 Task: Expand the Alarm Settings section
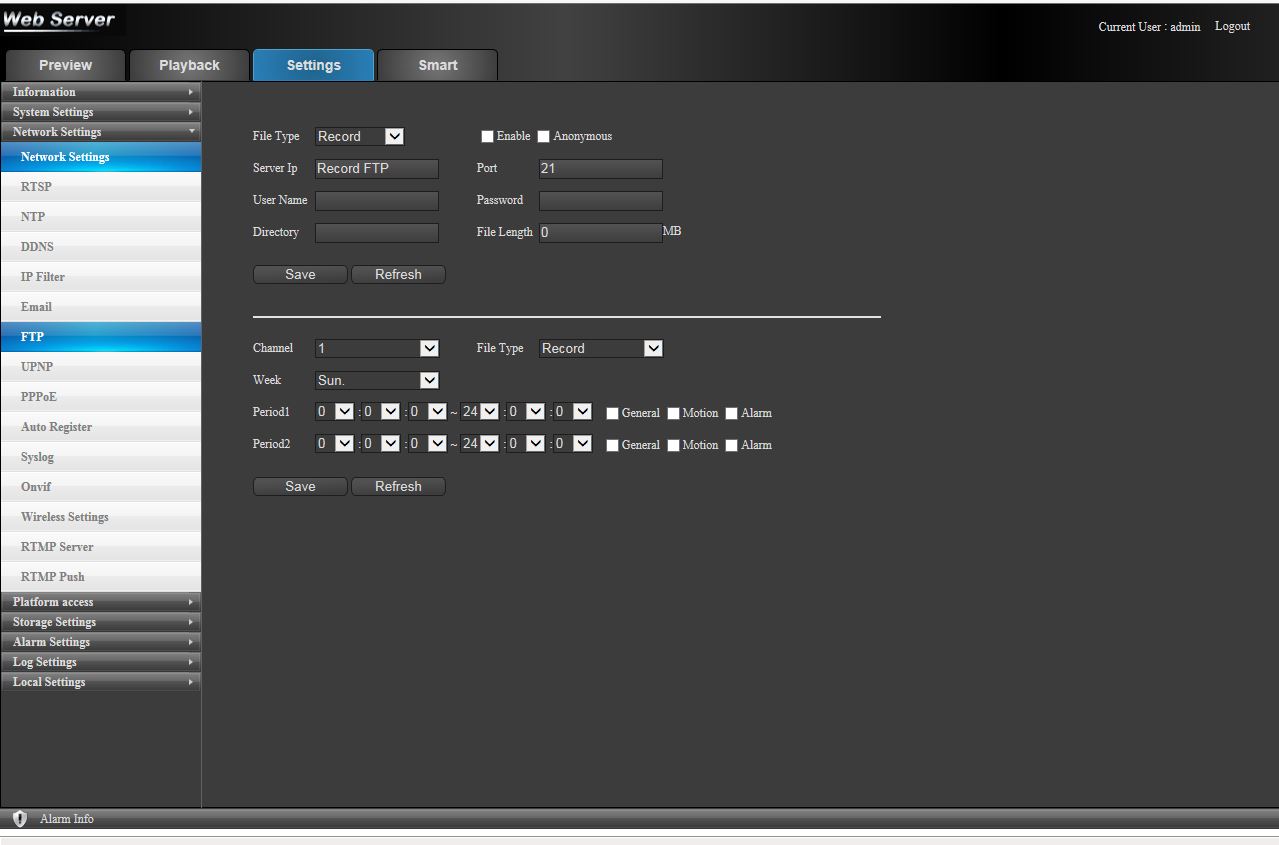tap(100, 642)
